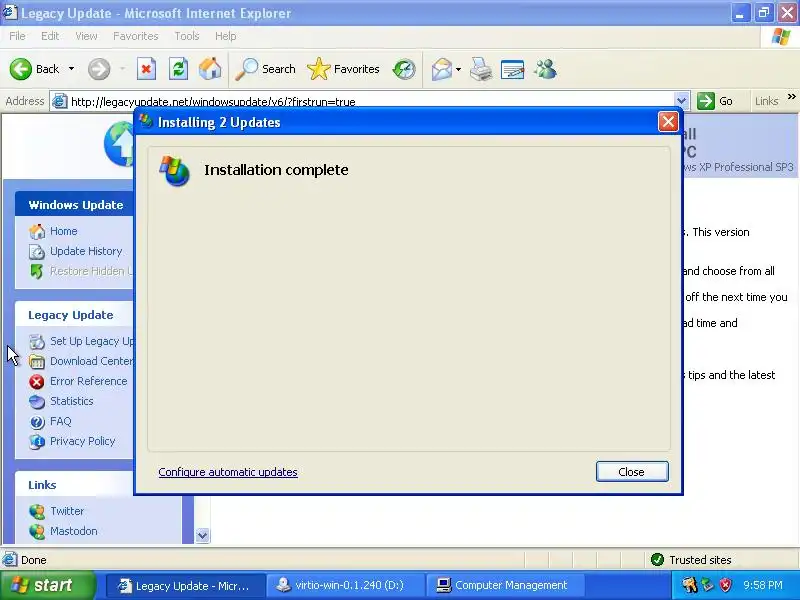Click the page icon in address bar
Screen dimensions: 800x600
tap(60, 101)
